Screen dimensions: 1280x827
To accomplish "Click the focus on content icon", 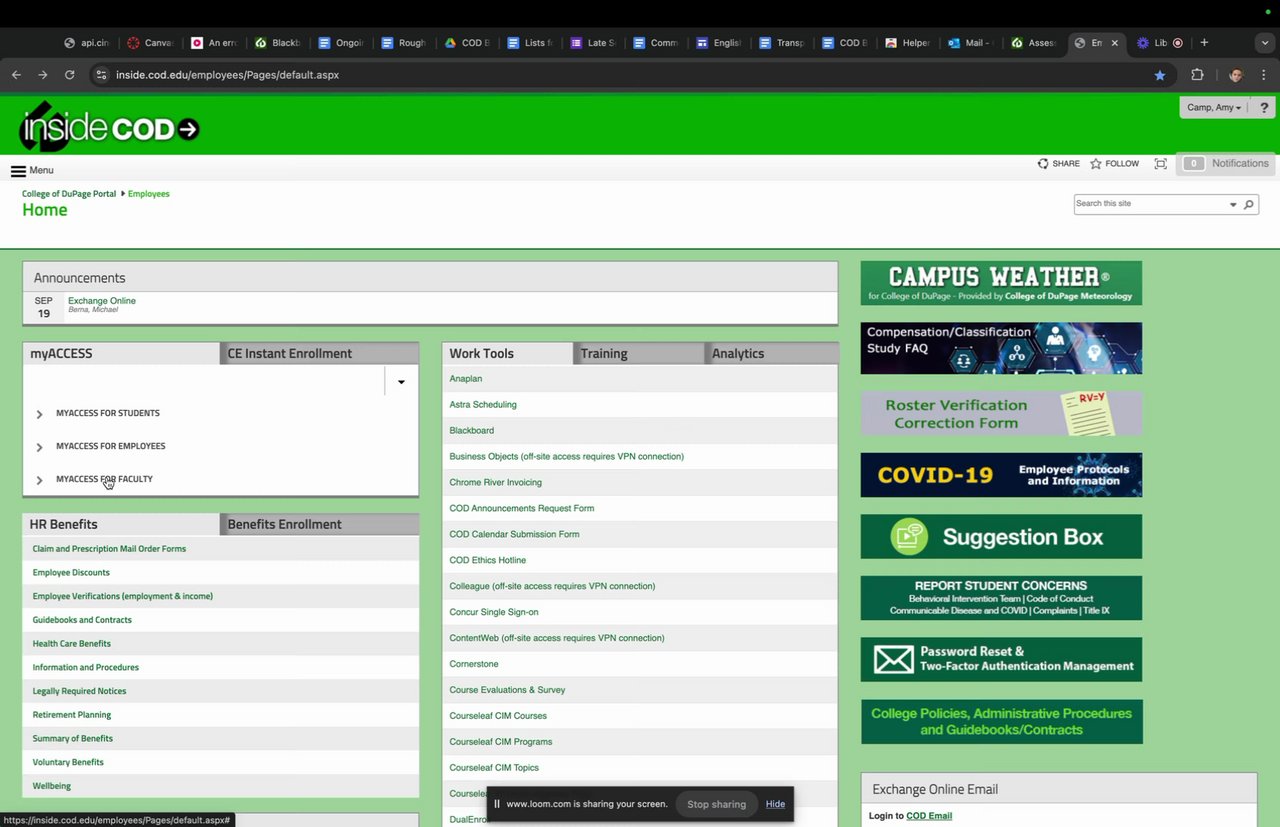I will [x=1160, y=164].
